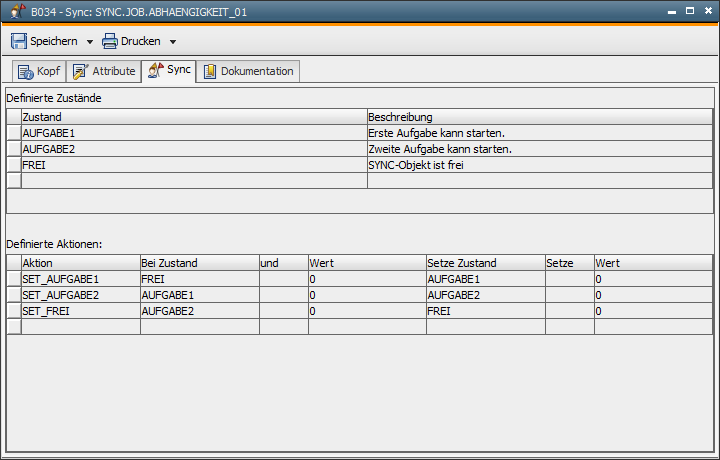The width and height of the screenshot is (720, 460).
Task: Select the SET_AUFGABE2 action cell
Action: [81, 295]
